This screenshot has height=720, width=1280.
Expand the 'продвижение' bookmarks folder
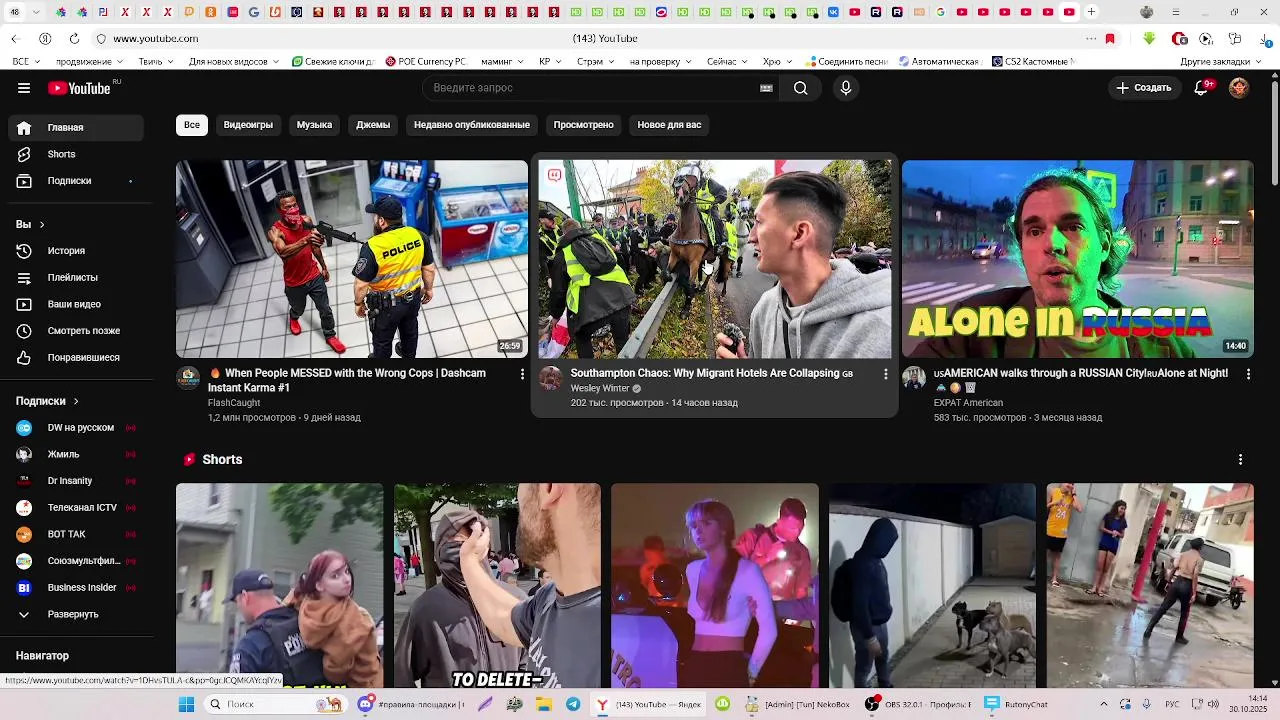click(89, 62)
